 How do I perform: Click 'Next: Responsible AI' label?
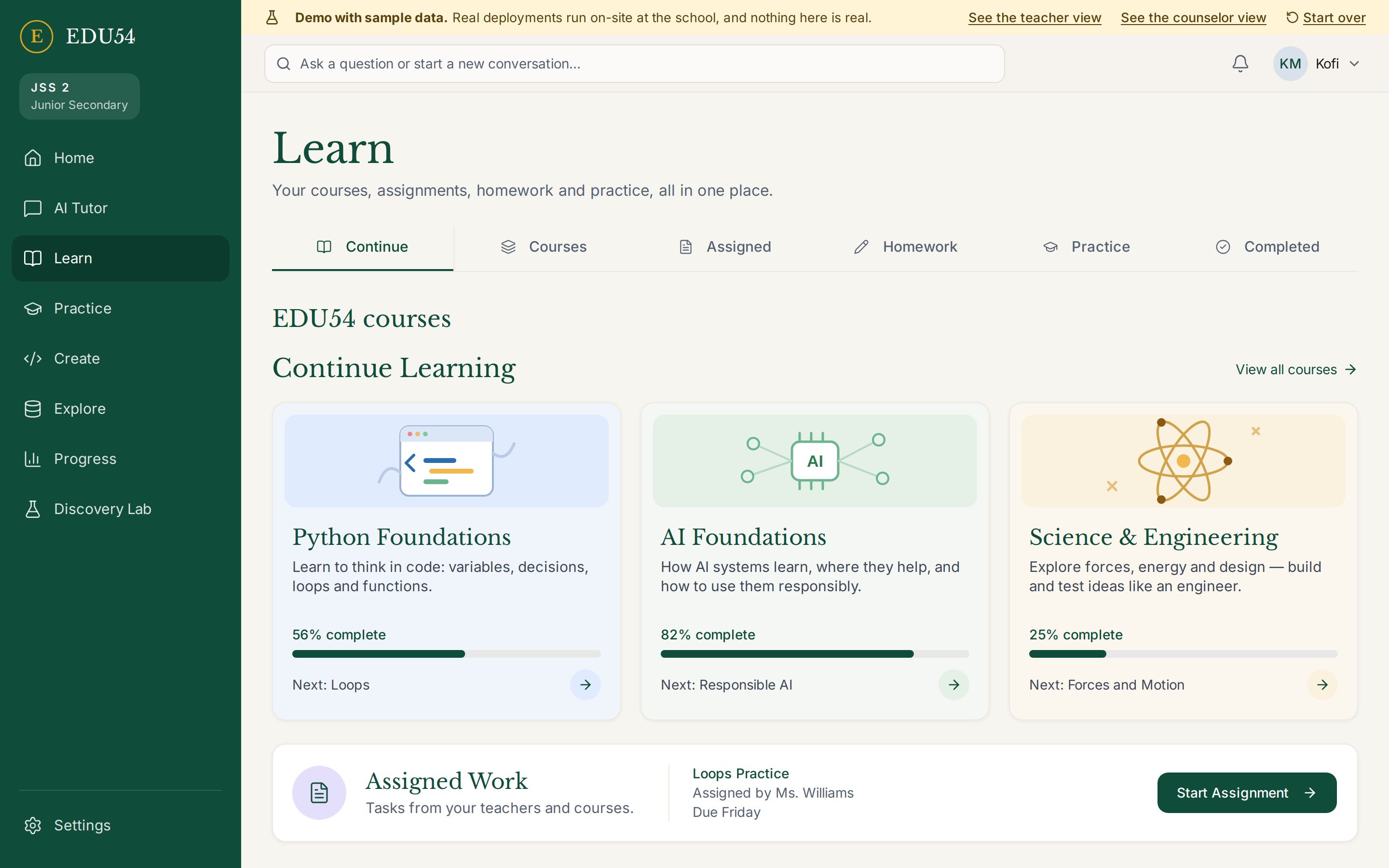[726, 685]
